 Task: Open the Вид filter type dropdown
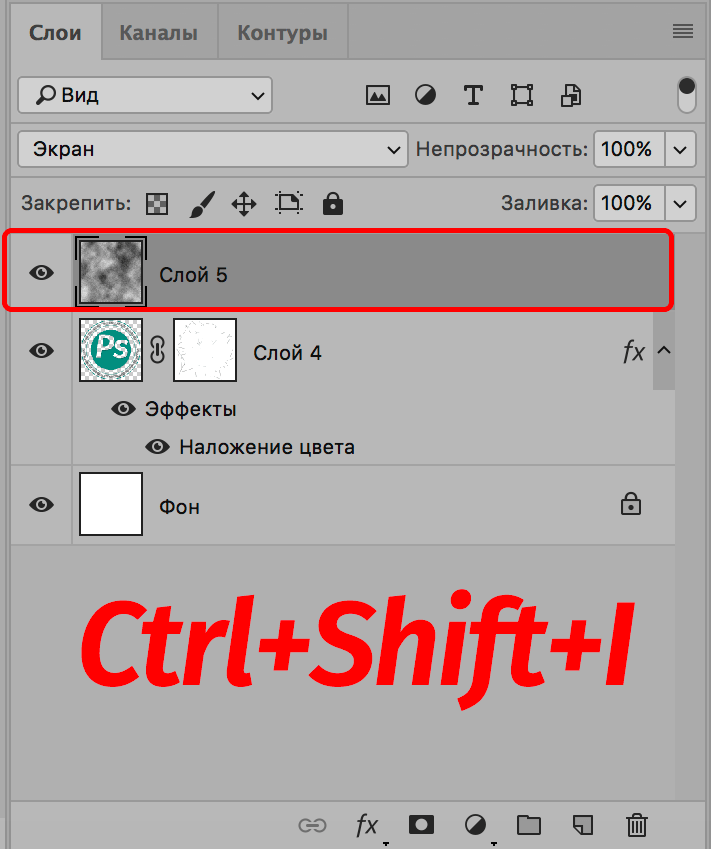click(145, 95)
